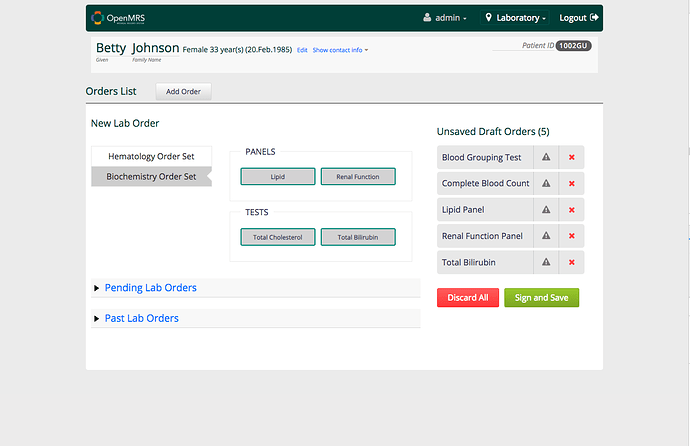Click Unsaved Draft Orders (5) heading
Viewport: 690px width, 446px height.
(493, 132)
